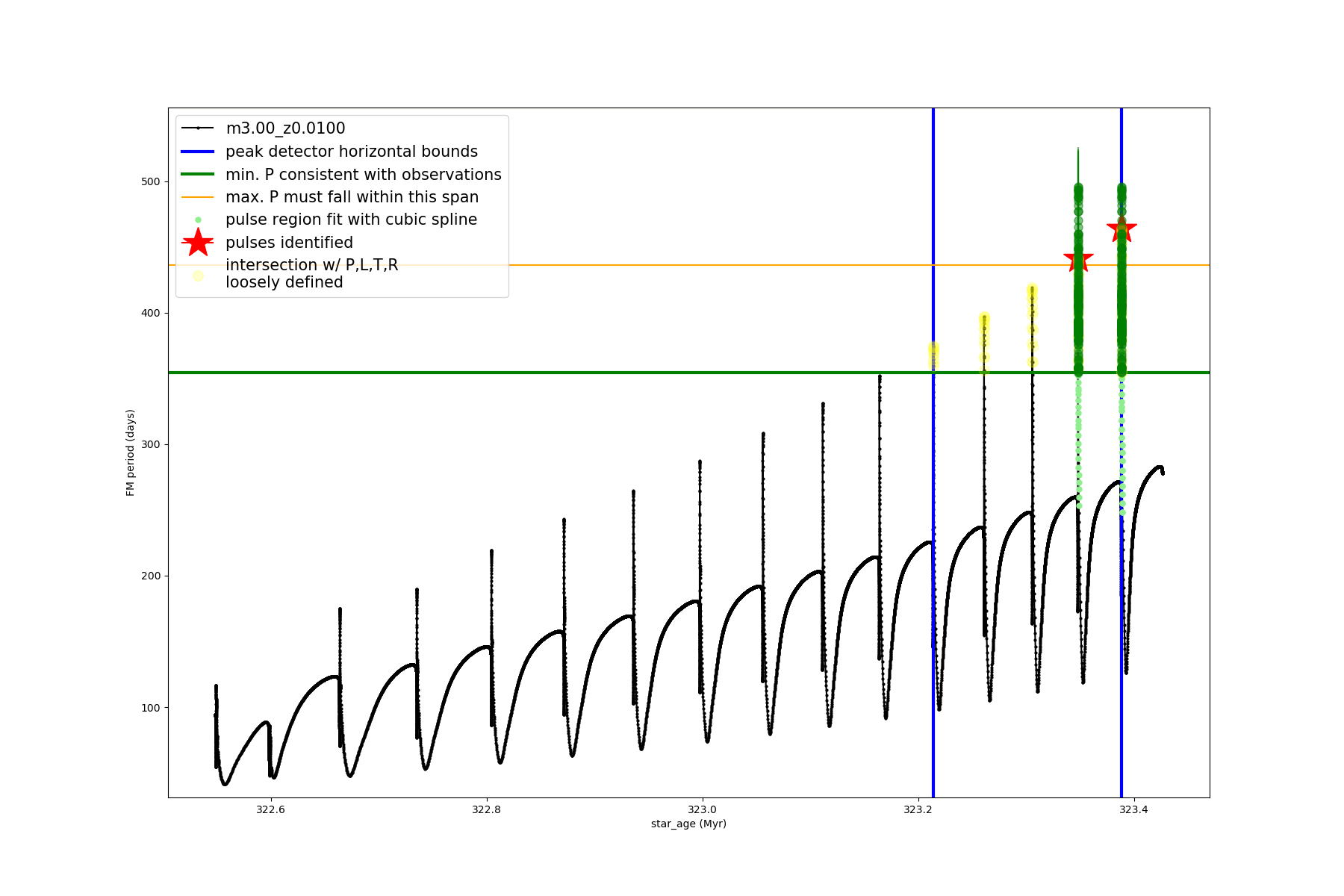Select the 'm3.00_z0.0100' legend label
The width and height of the screenshot is (1344, 896).
point(285,128)
